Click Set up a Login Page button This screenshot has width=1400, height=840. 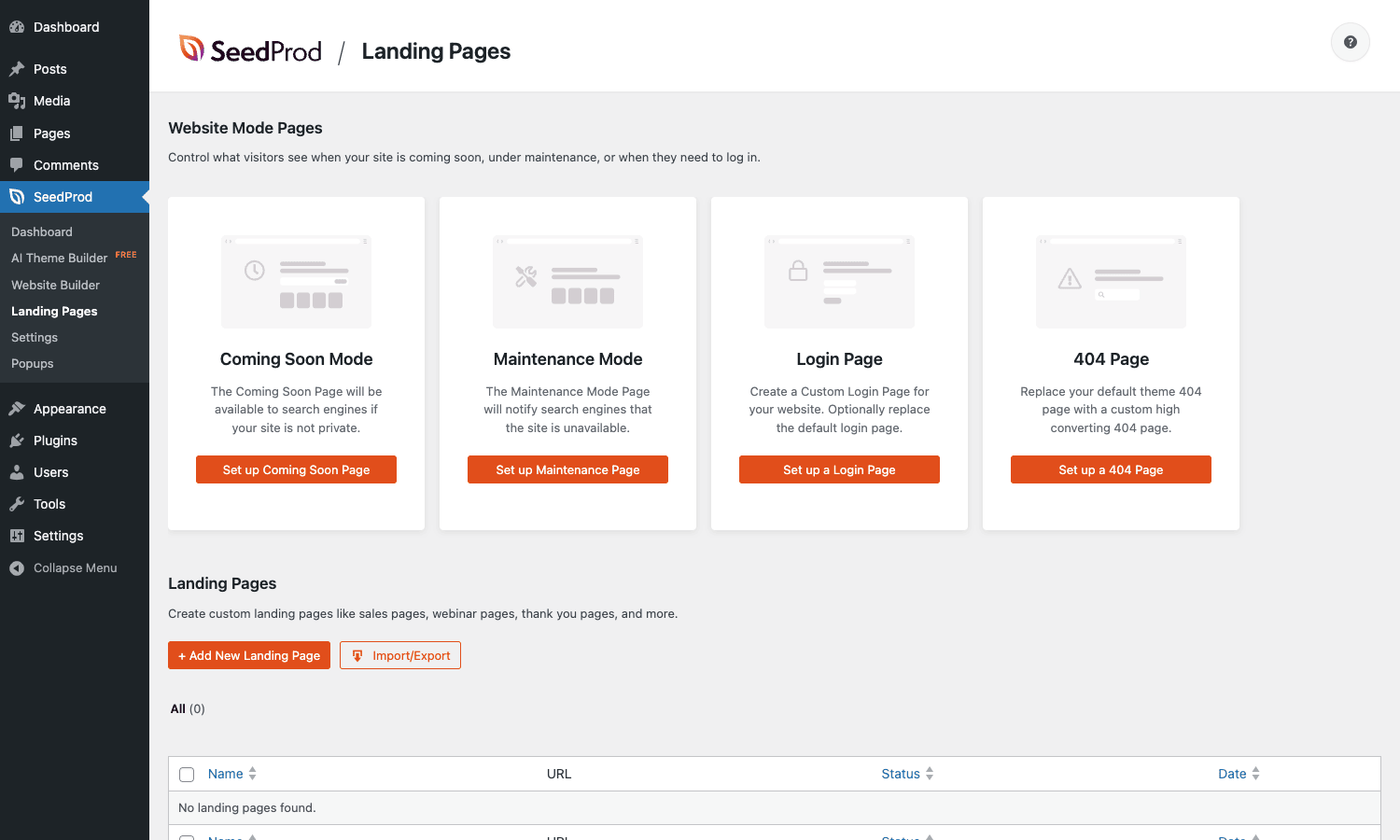839,469
